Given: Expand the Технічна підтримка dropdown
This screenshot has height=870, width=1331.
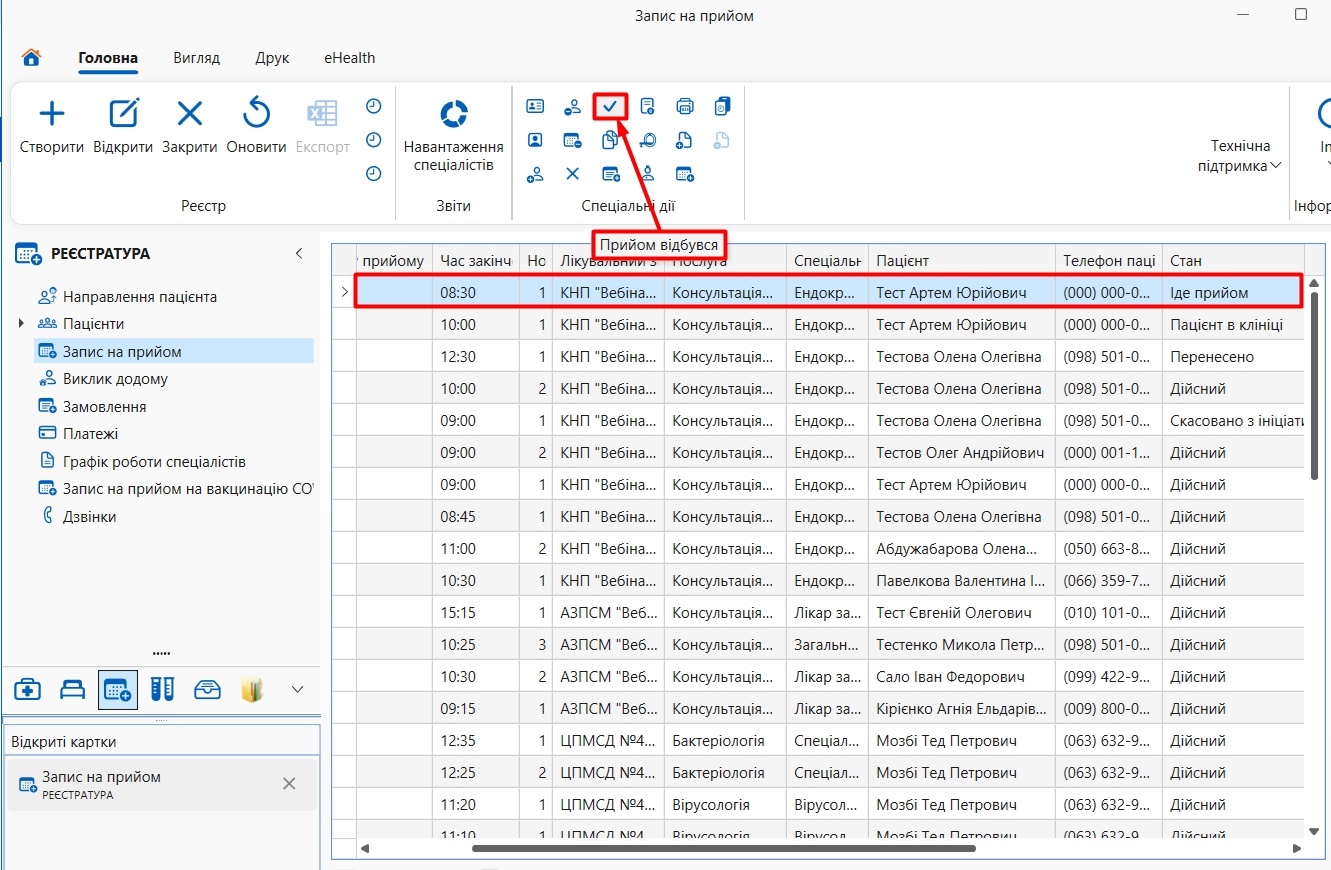Looking at the screenshot, I should [x=1241, y=156].
